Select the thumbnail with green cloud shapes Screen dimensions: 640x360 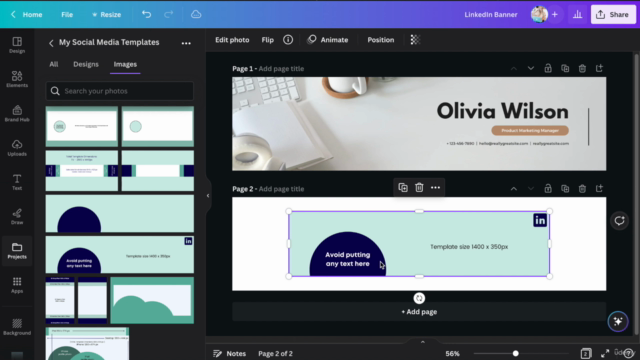click(152, 300)
